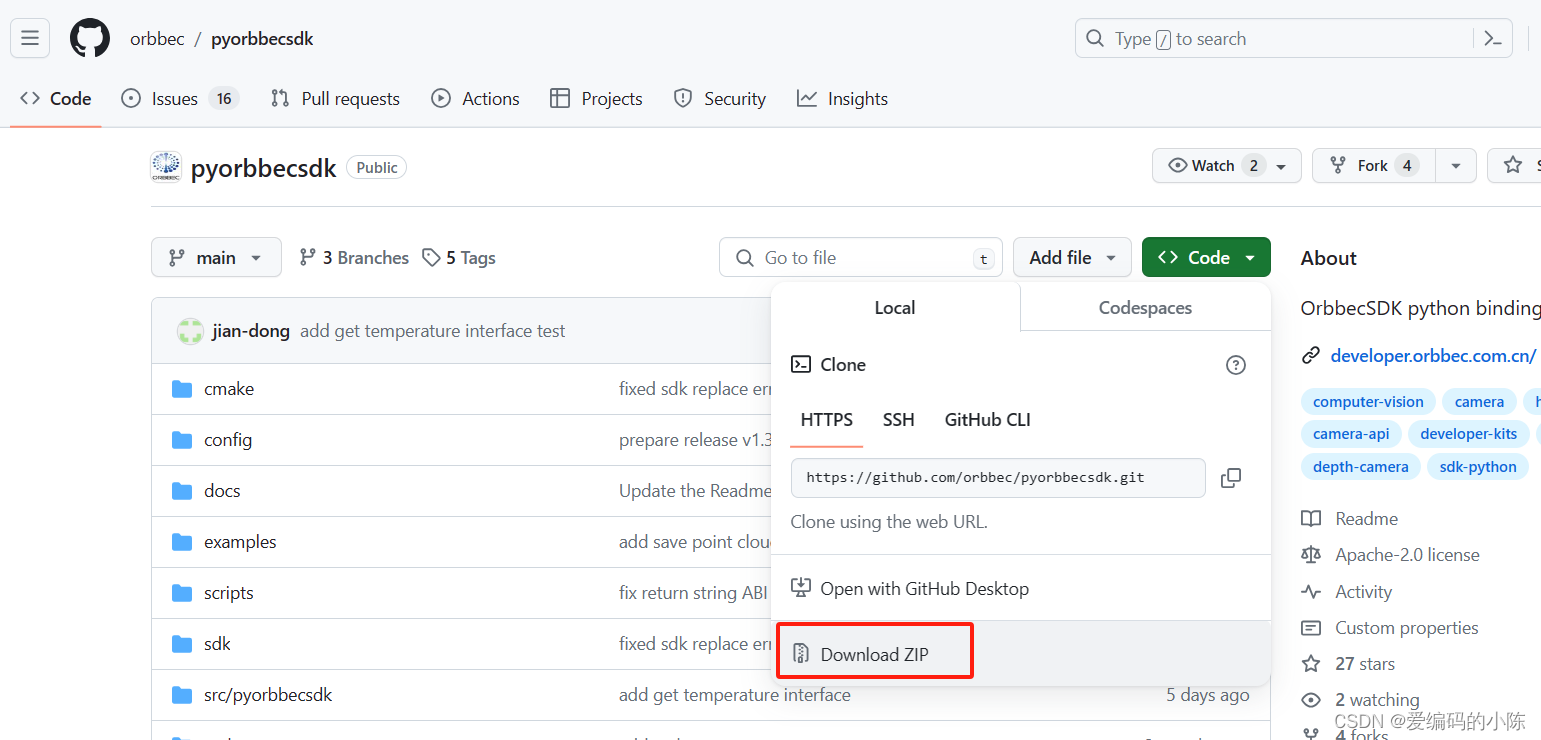Click the config folder icon
This screenshot has width=1541, height=740.
tap(181, 440)
